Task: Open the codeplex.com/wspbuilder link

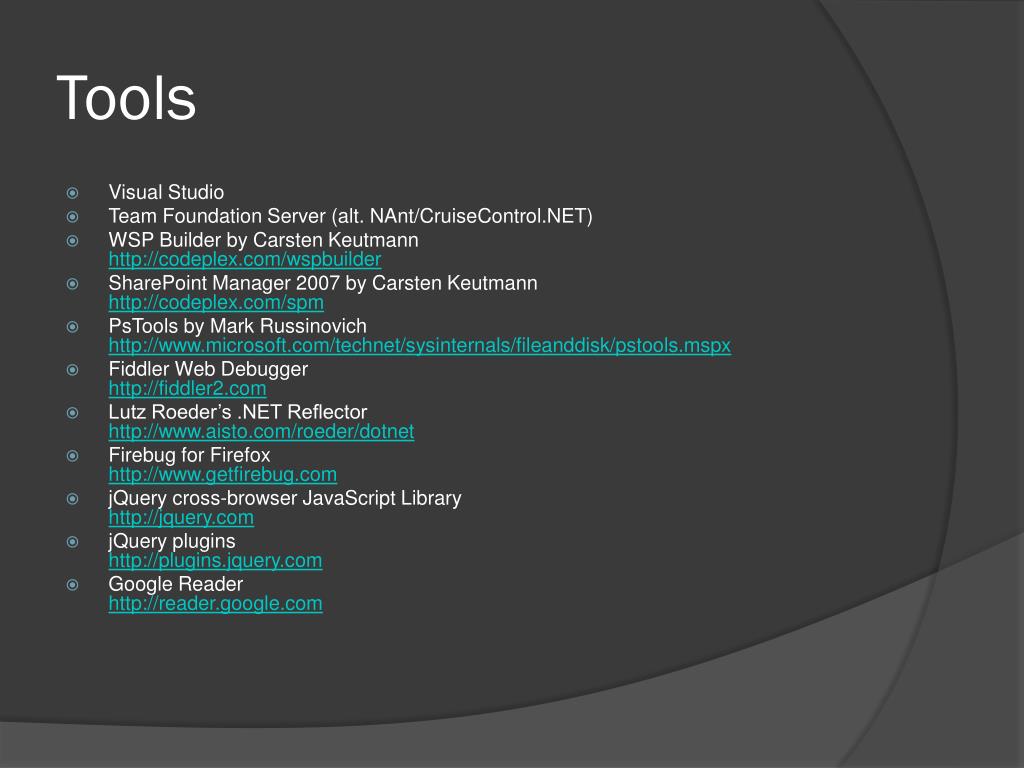Action: click(x=245, y=259)
